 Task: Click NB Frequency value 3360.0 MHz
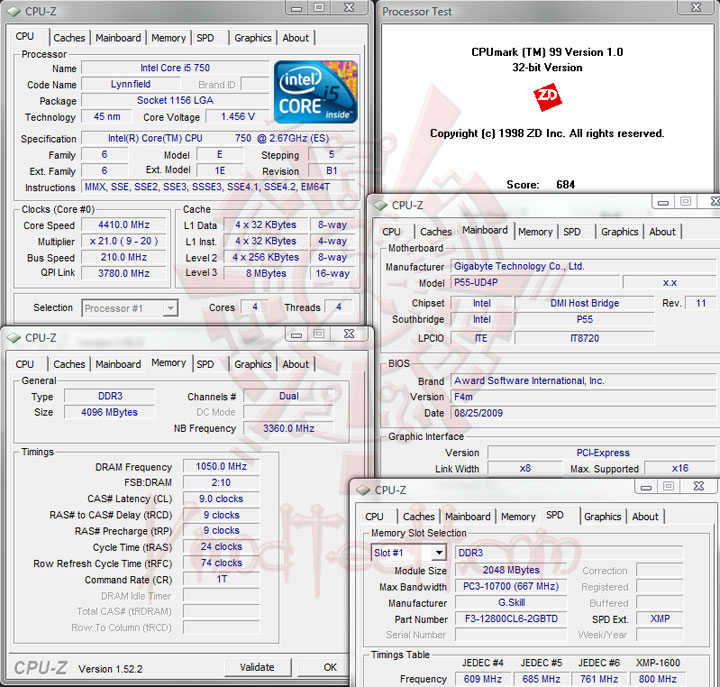[x=288, y=428]
